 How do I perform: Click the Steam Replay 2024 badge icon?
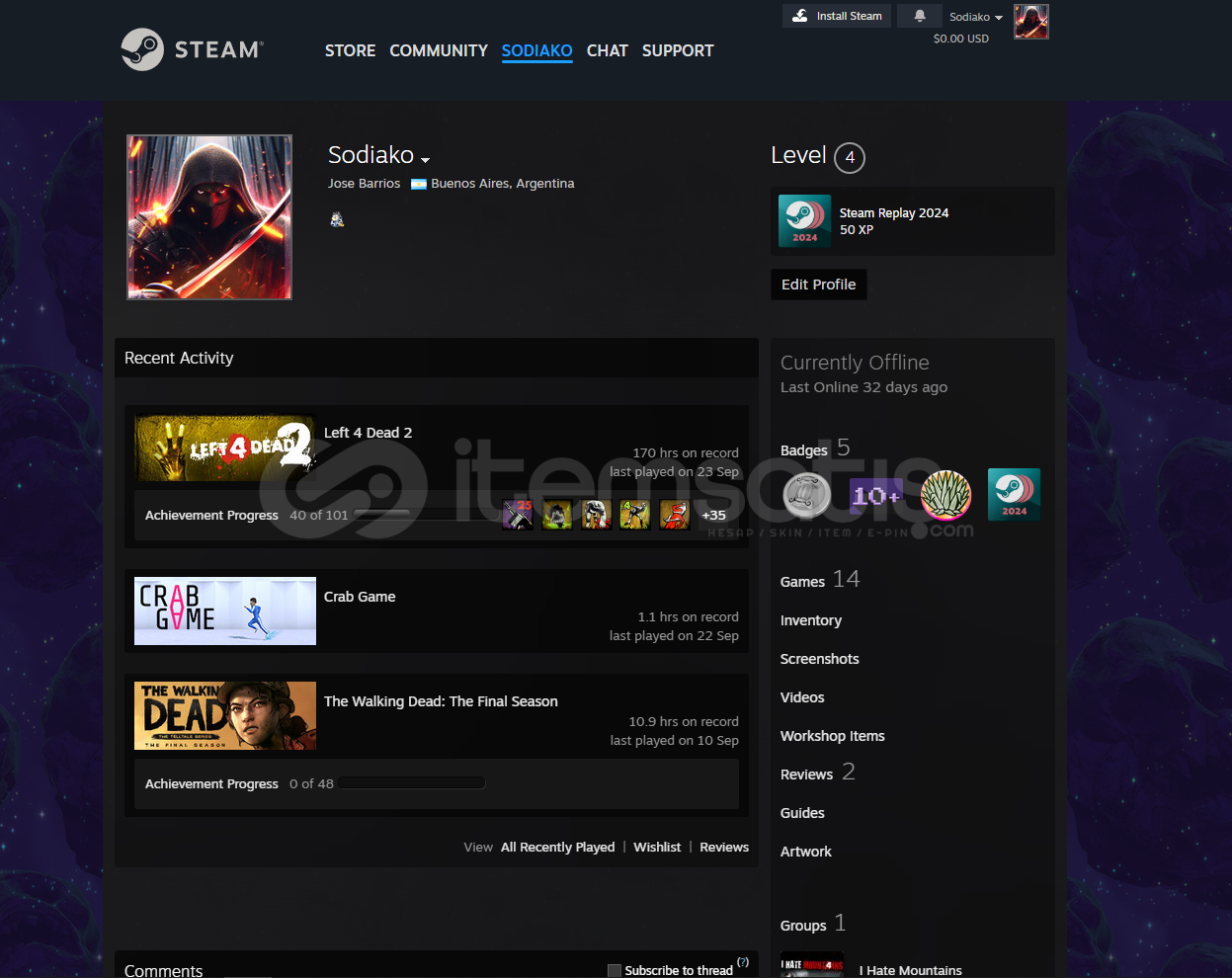(x=804, y=220)
